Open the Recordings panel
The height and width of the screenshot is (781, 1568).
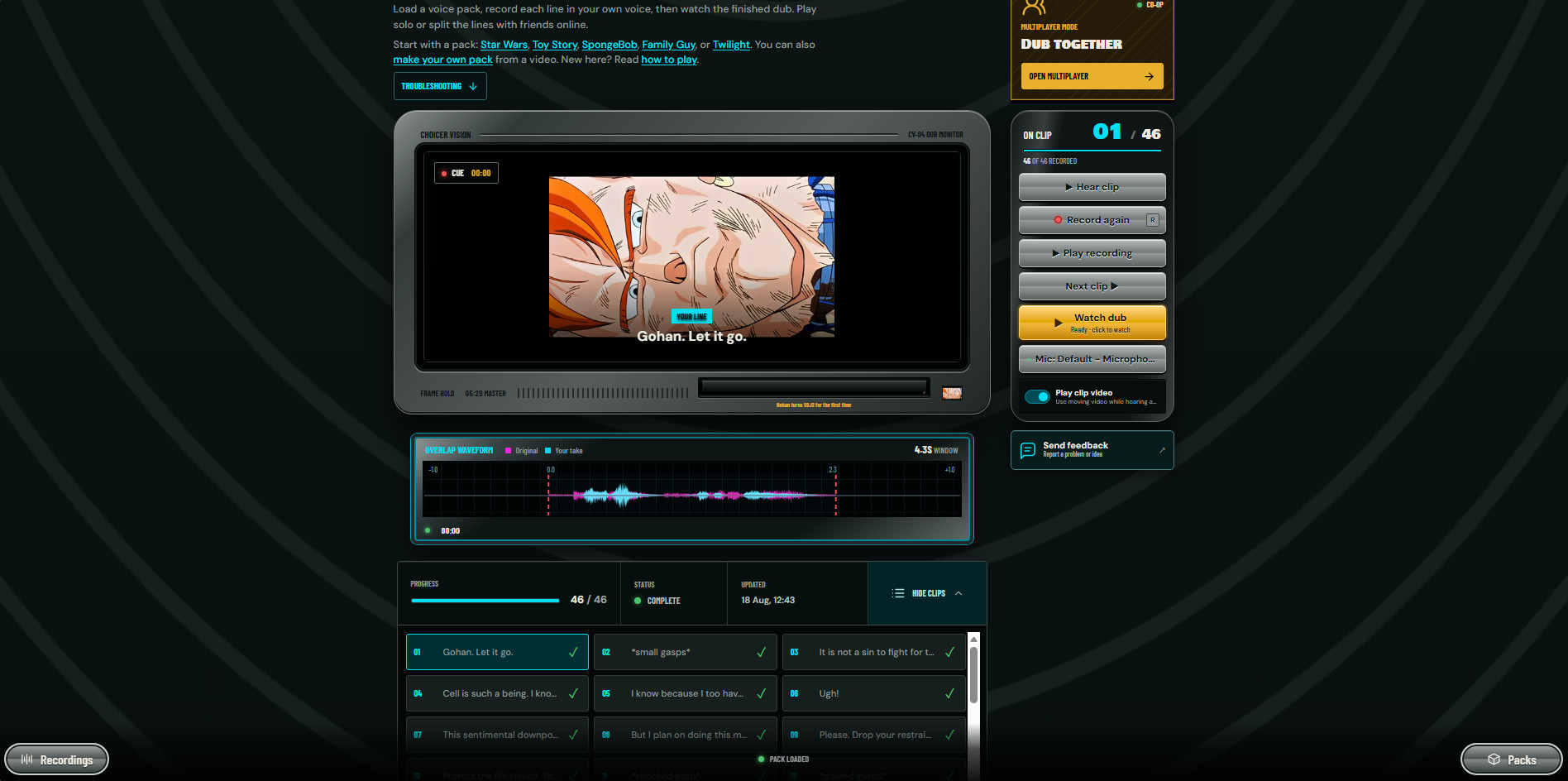click(x=57, y=759)
